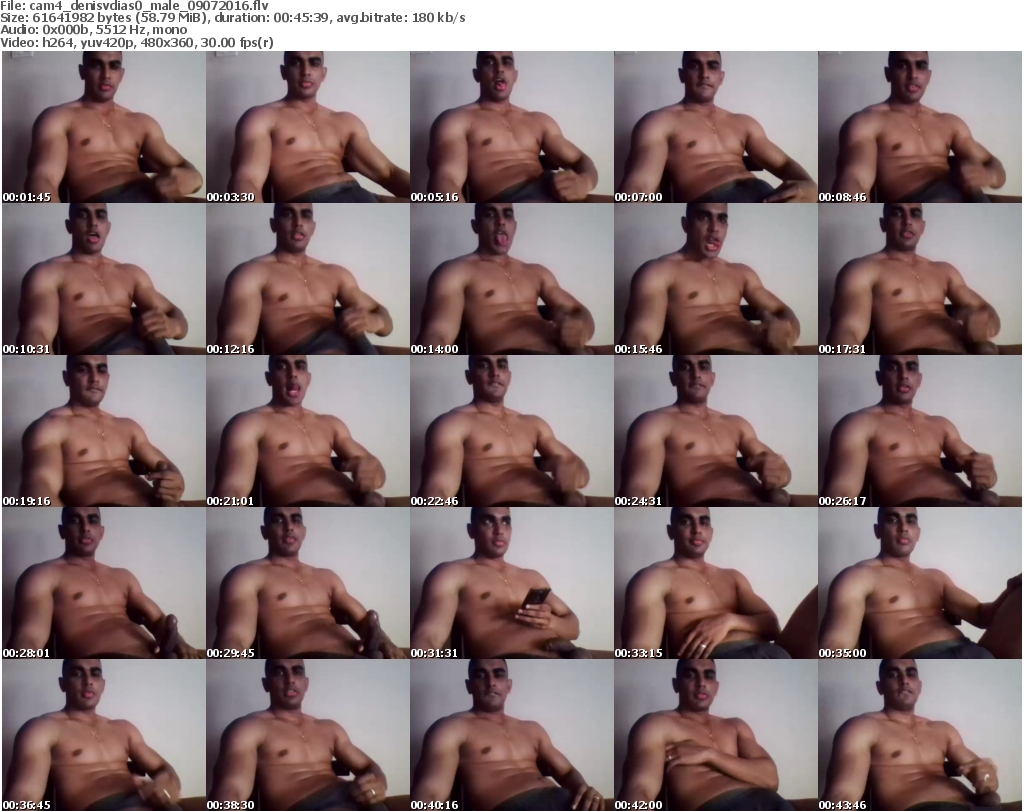This screenshot has height=811, width=1024.
Task: Click the thumbnail stamped 00:35:00
Action: [920, 583]
